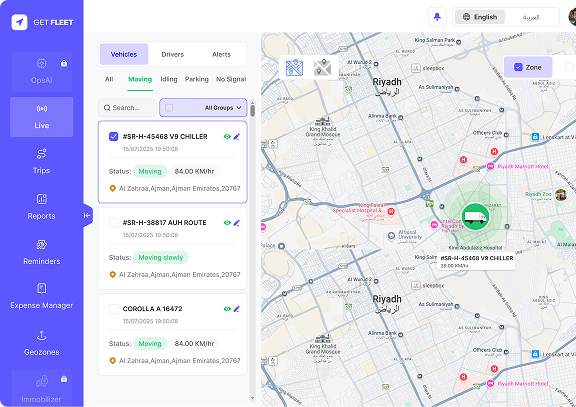This screenshot has width=576, height=407.
Task: Edit the COROLLA A 16472 vehicle
Action: [237, 309]
